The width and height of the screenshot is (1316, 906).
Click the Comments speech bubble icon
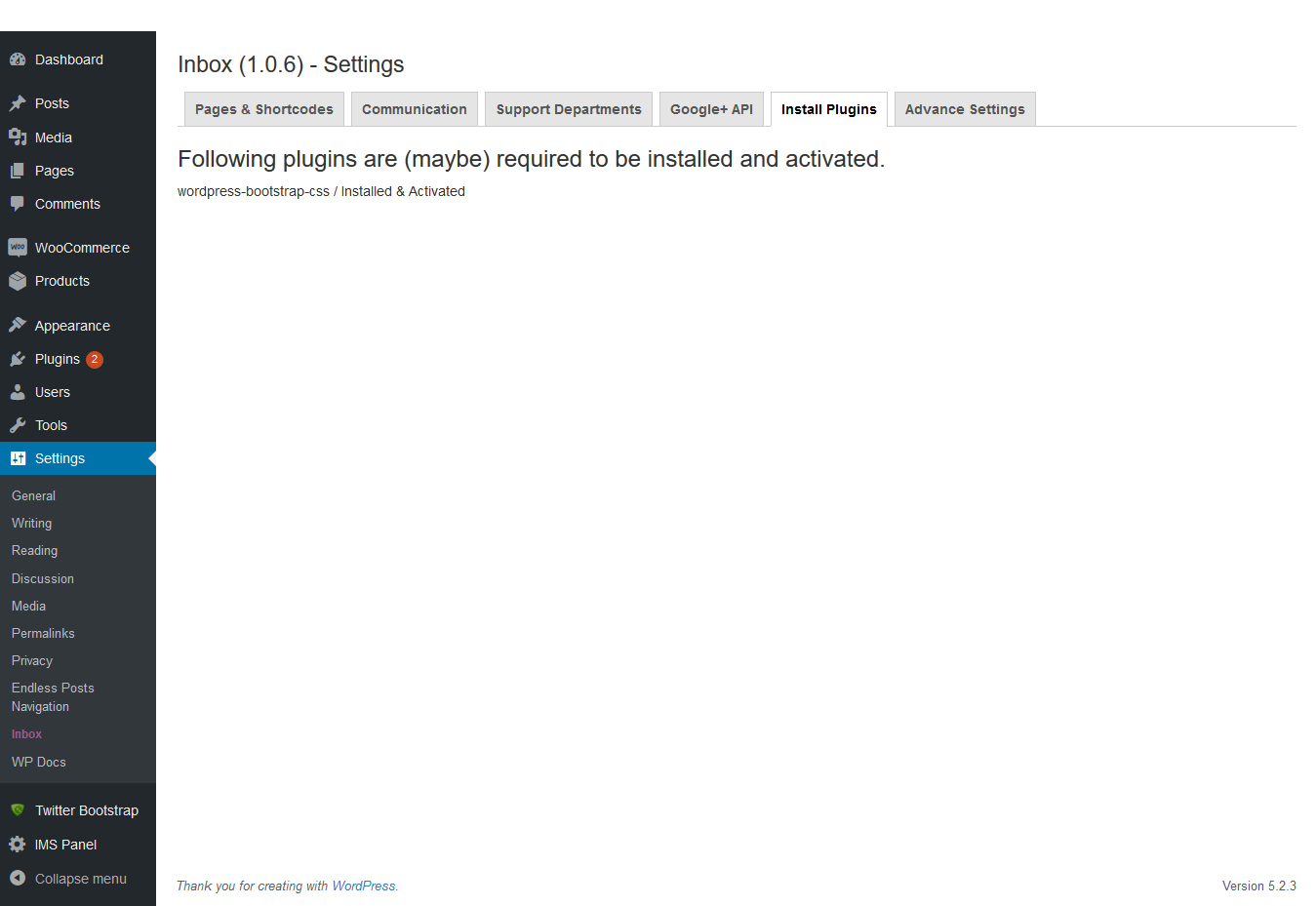pos(18,204)
